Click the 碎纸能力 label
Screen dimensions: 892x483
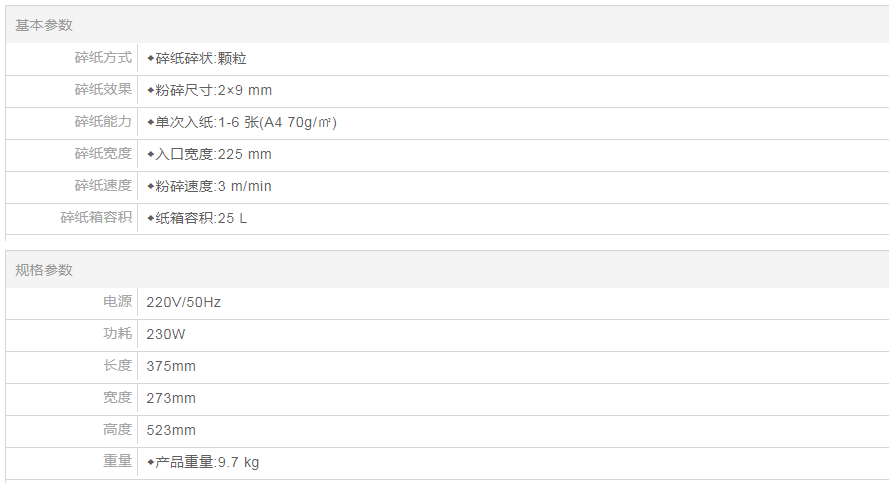(103, 122)
